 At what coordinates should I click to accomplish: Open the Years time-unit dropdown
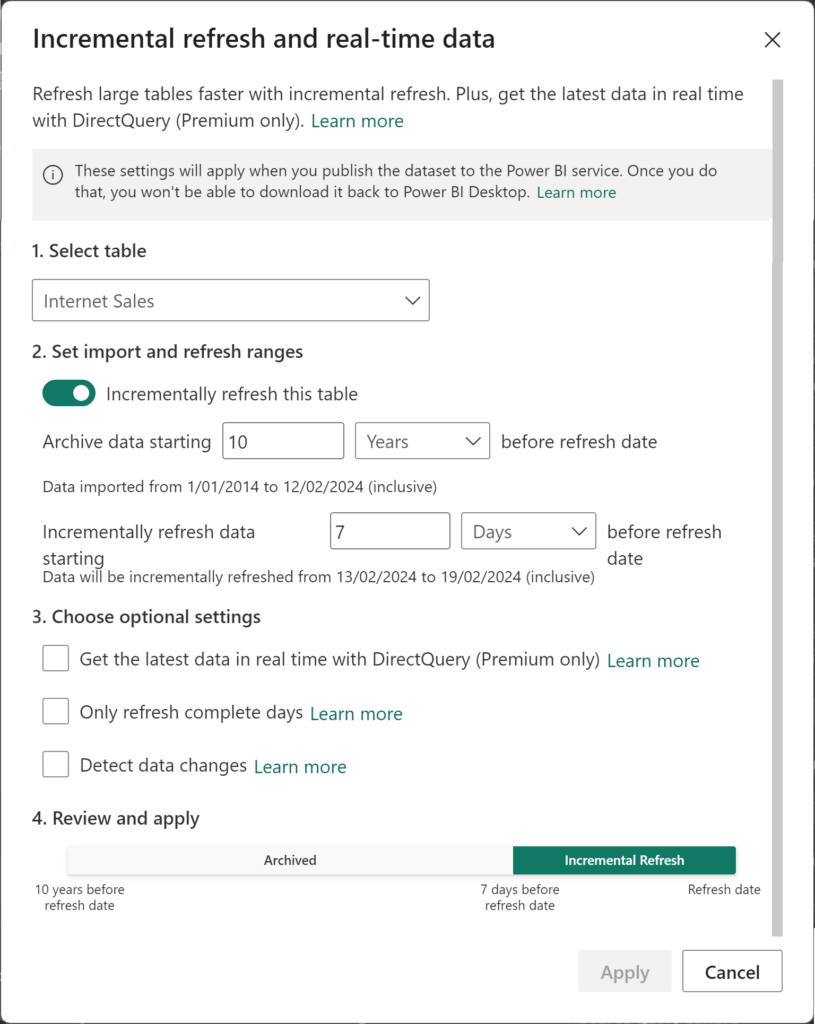click(x=422, y=440)
